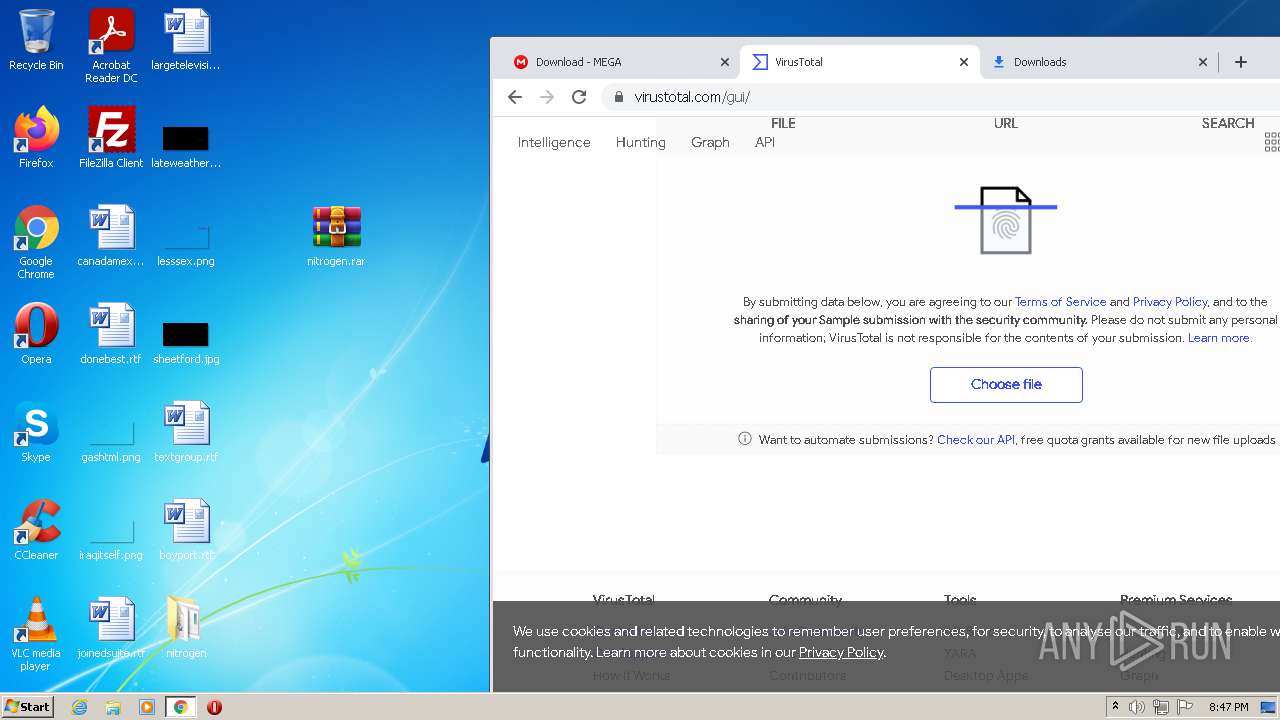Click the file fingerprint upload image
This screenshot has height=720, width=1280.
coord(1006,220)
